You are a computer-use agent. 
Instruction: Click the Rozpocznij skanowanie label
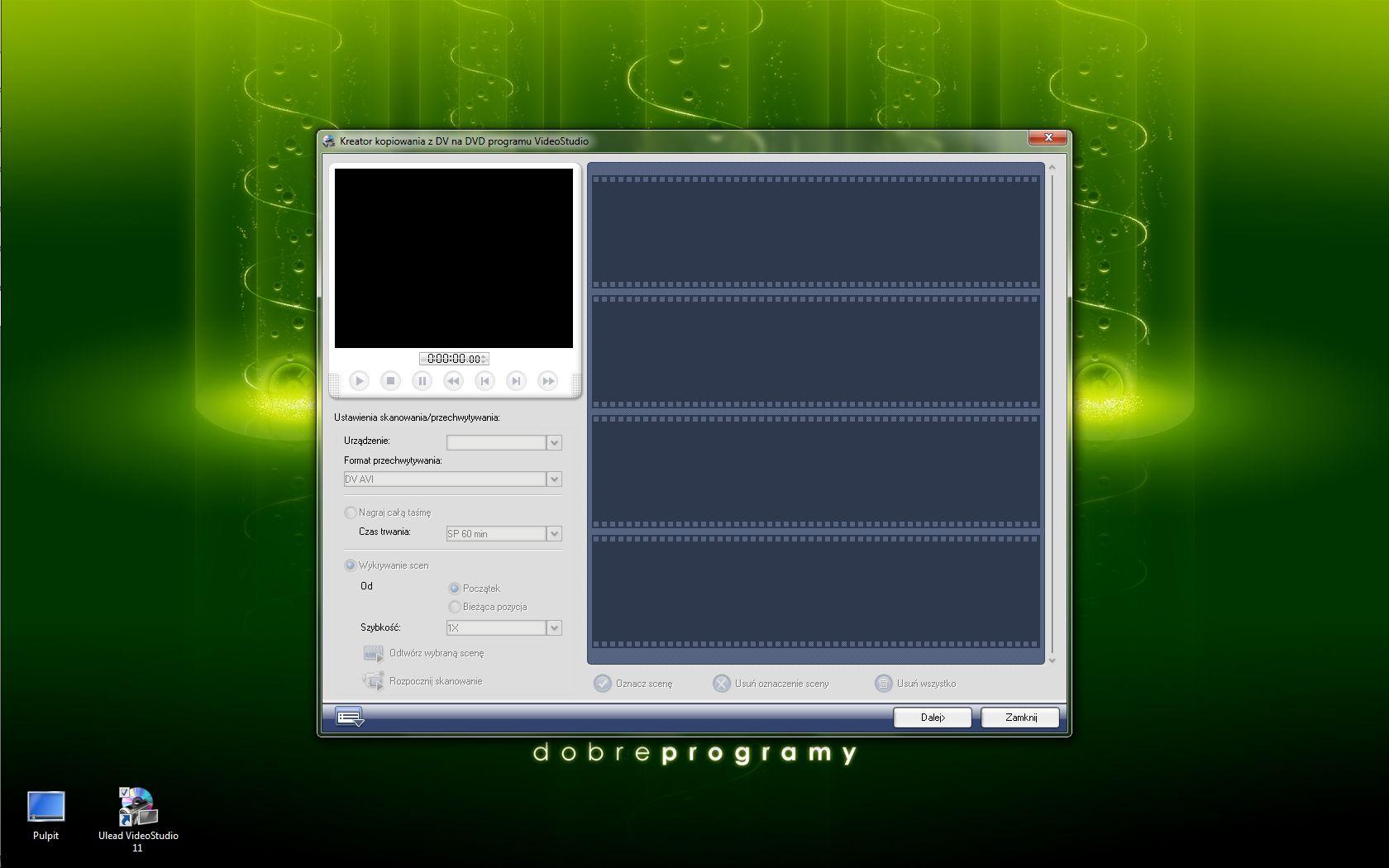pyautogui.click(x=436, y=681)
